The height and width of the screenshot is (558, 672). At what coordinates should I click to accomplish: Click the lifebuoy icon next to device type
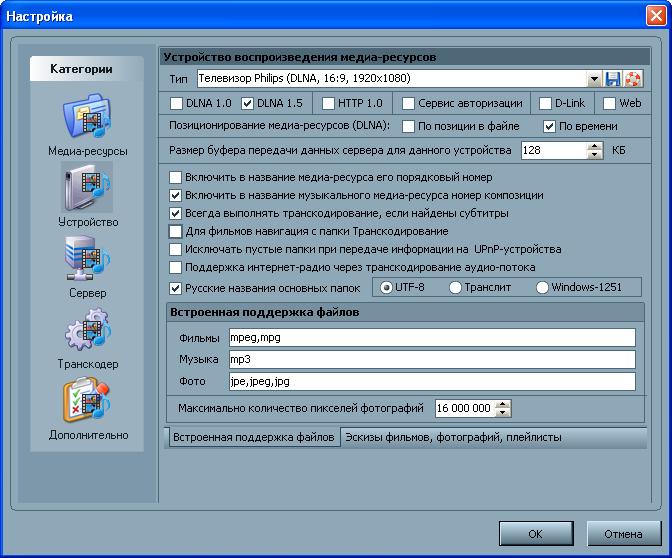633,78
